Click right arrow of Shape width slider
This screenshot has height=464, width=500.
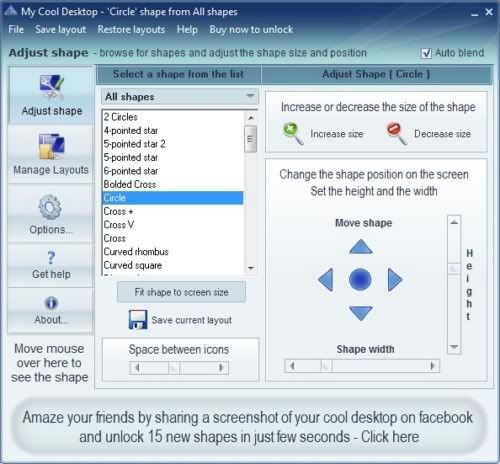(x=433, y=366)
